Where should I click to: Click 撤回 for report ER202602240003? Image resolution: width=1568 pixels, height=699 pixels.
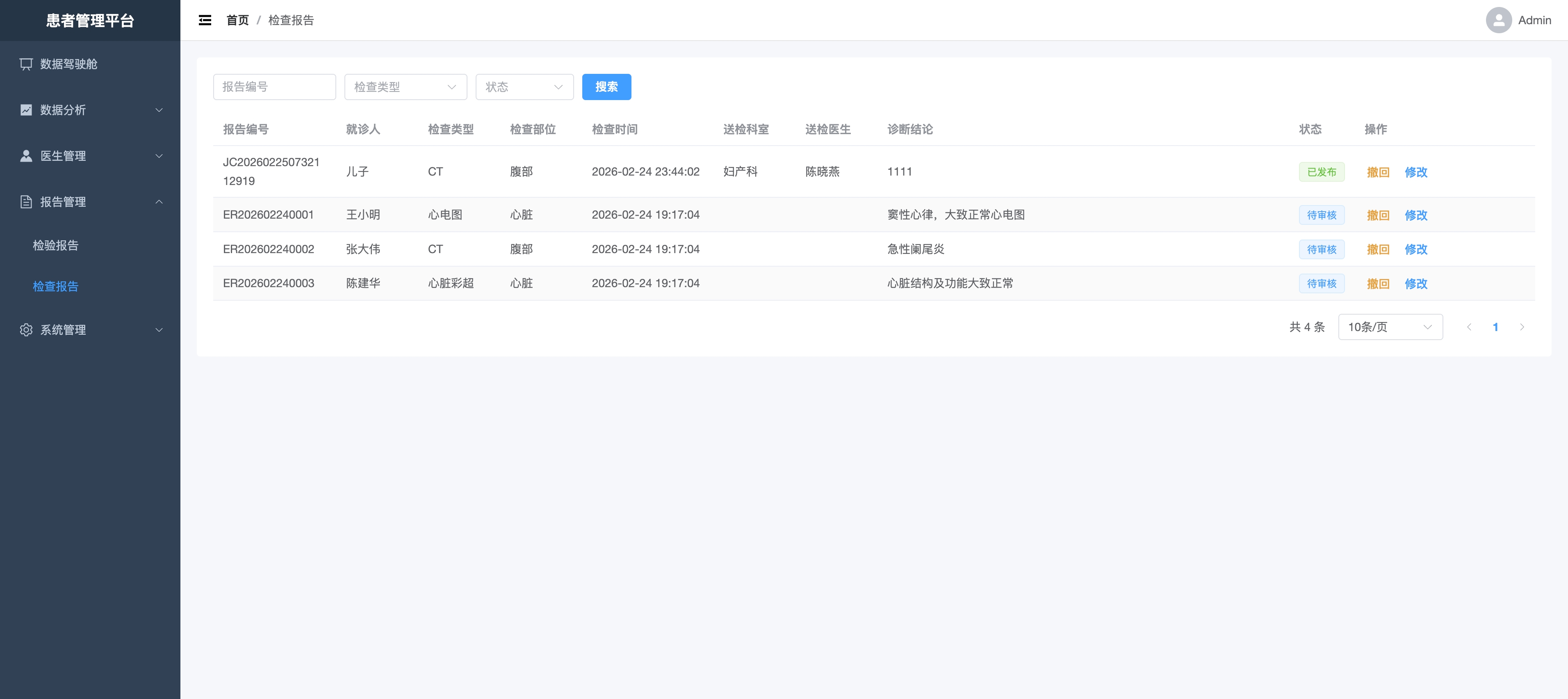tap(1377, 284)
